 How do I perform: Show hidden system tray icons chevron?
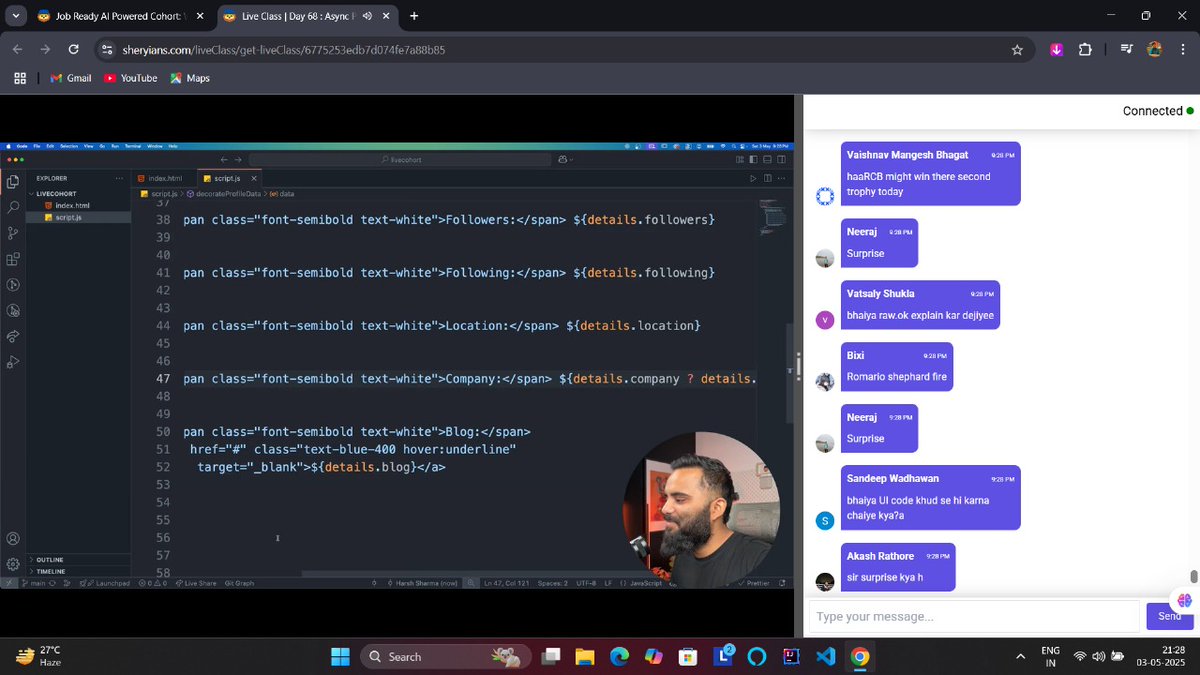tap(1020, 656)
